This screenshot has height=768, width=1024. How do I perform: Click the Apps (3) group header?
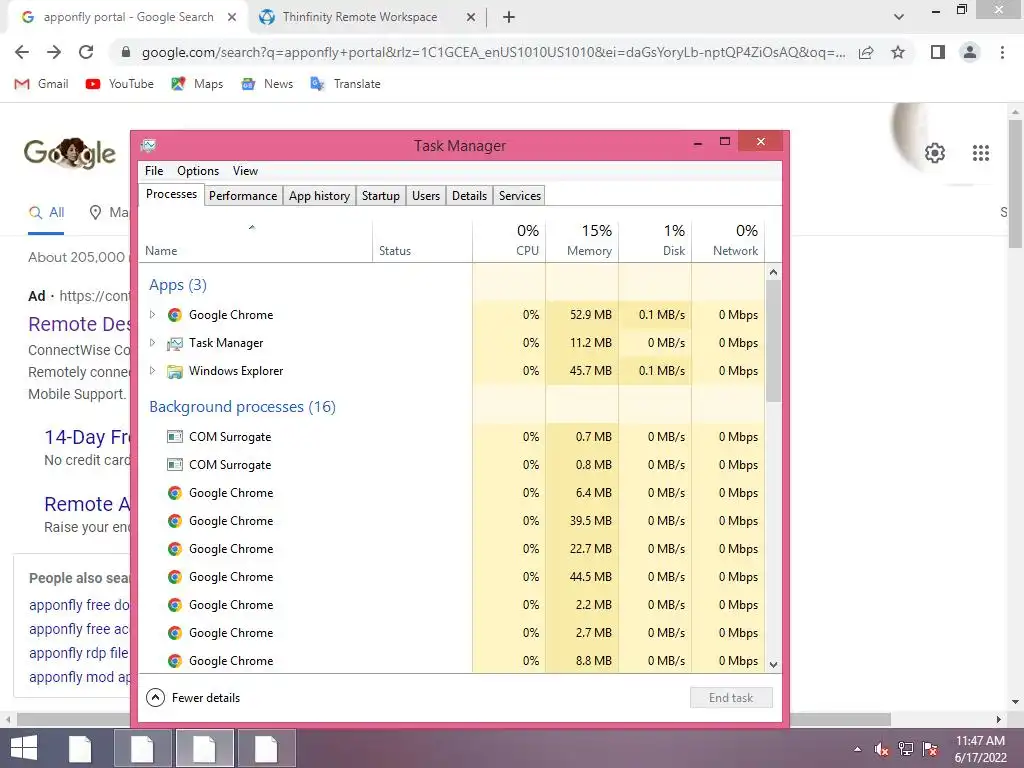click(x=178, y=285)
